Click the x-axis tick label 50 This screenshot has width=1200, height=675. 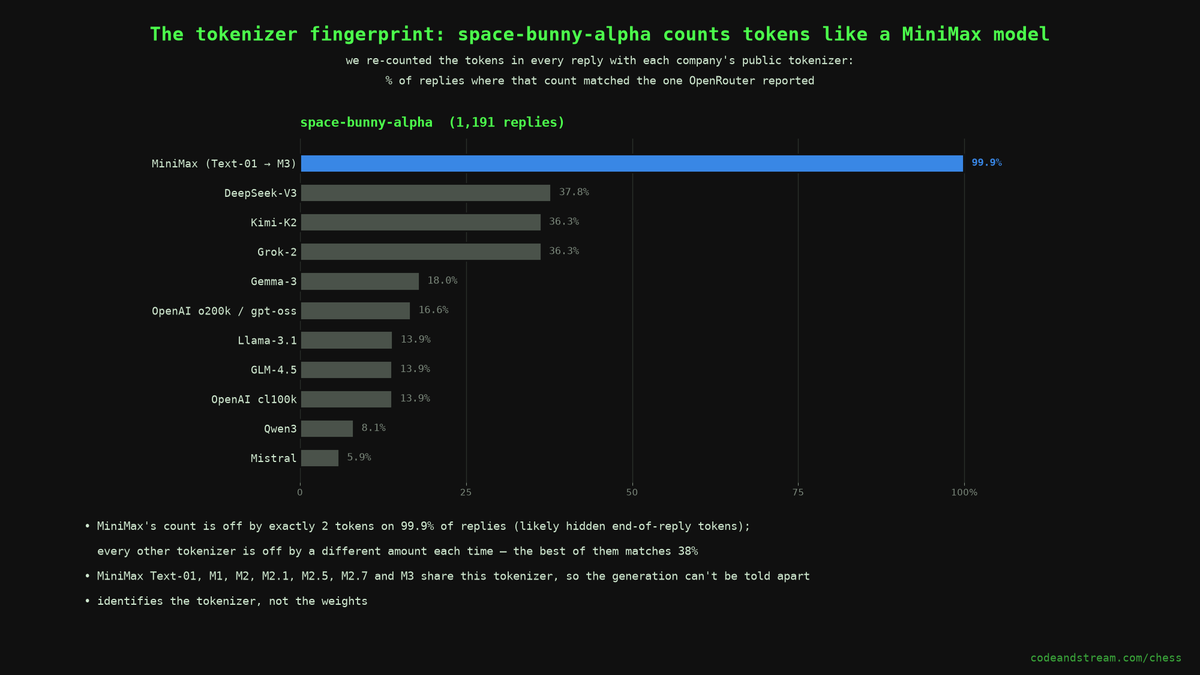632,492
